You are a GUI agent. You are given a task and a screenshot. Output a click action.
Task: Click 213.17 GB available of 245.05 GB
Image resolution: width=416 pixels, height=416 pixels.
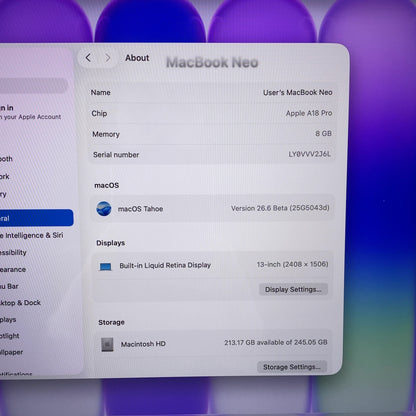[x=276, y=342]
